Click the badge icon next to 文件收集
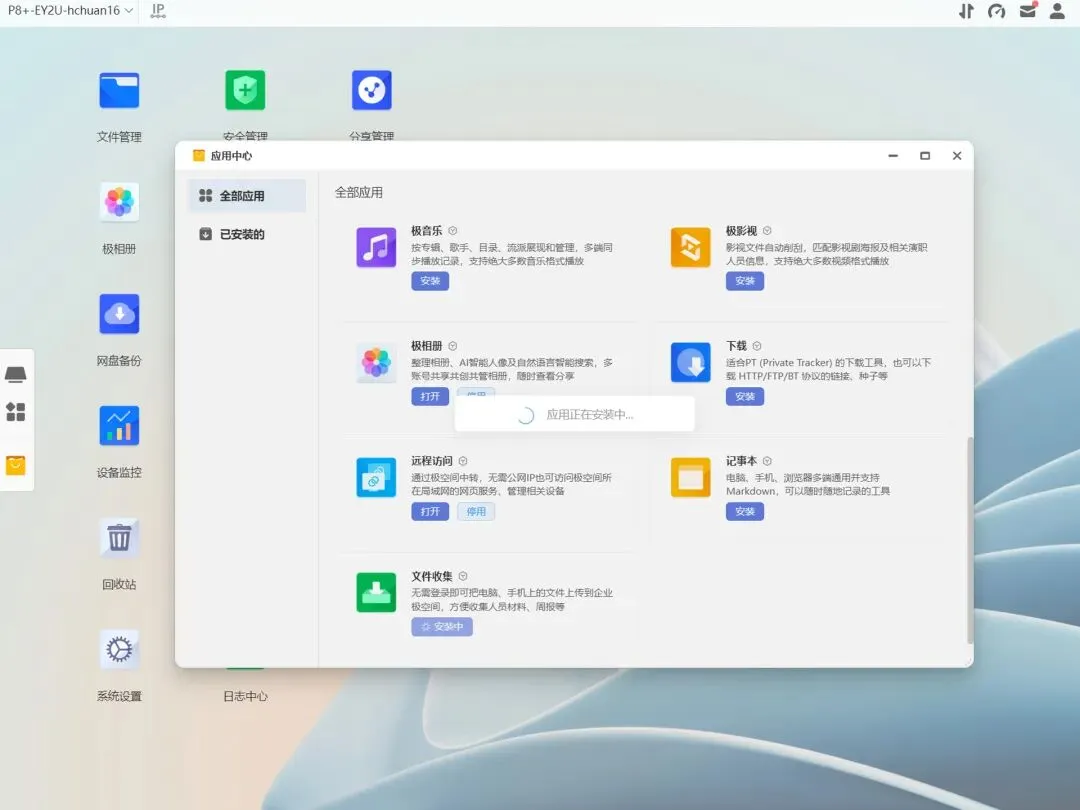This screenshot has width=1080, height=810. click(x=463, y=576)
